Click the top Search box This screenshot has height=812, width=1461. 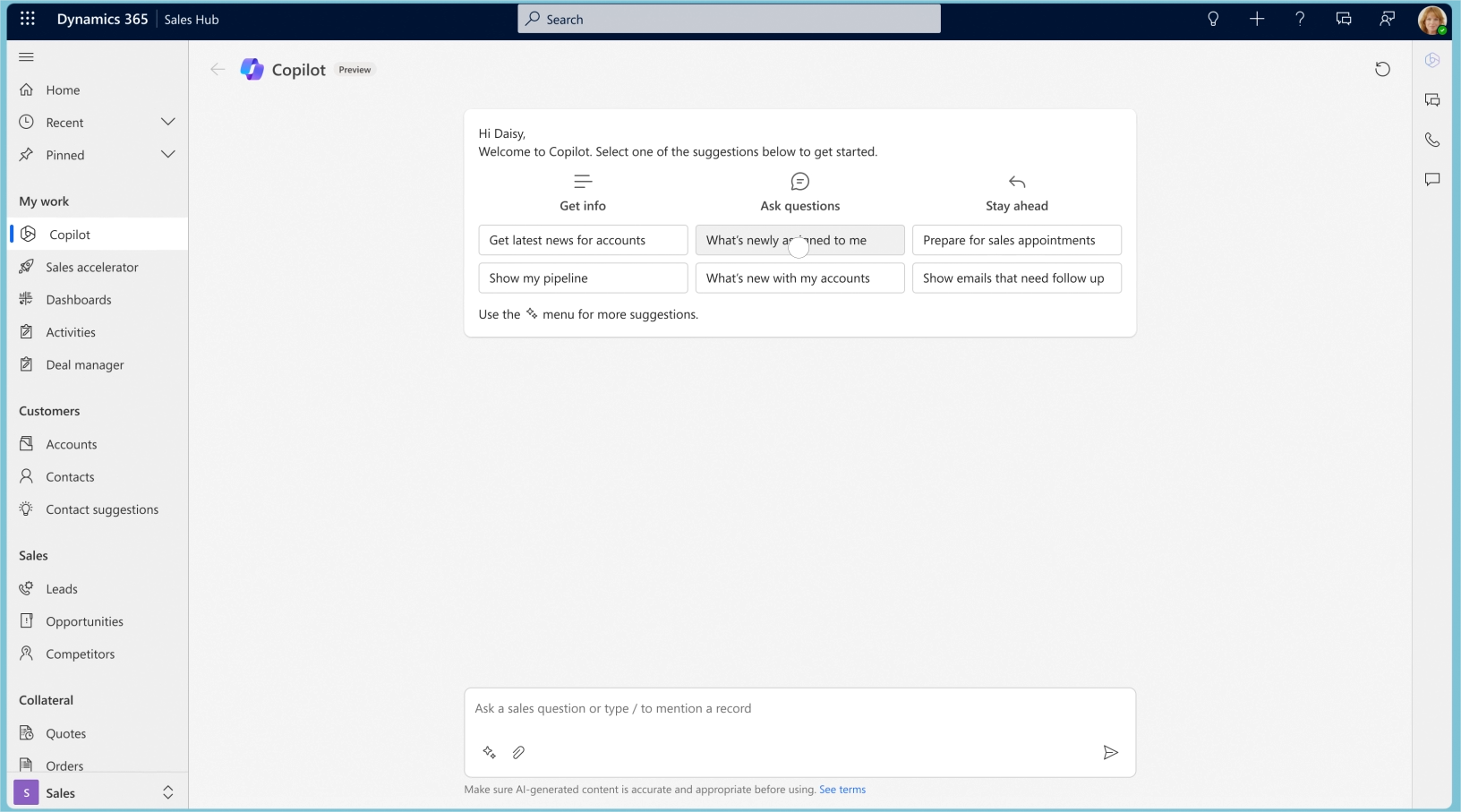729,19
